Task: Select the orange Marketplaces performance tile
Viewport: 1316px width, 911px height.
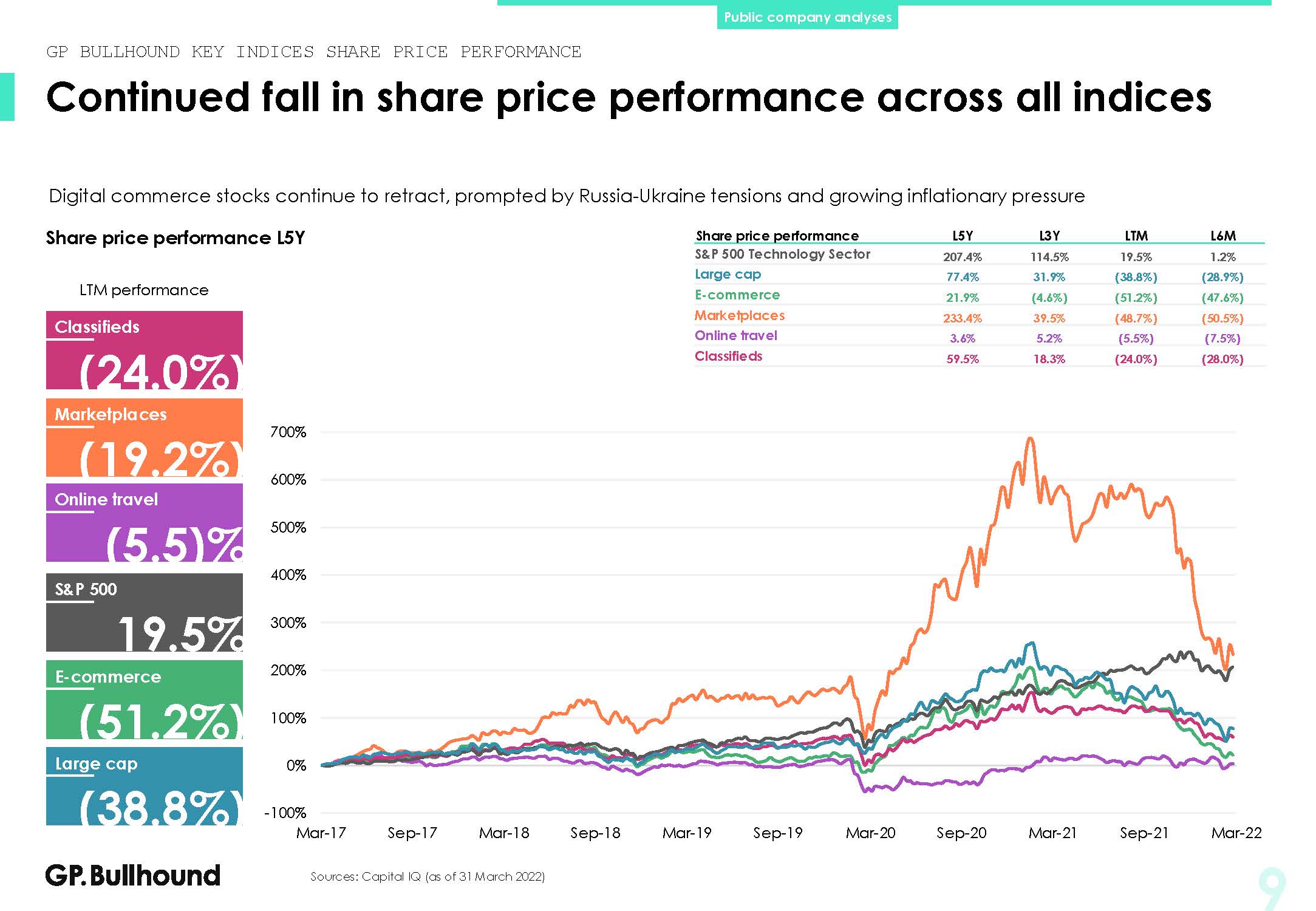Action: (145, 437)
